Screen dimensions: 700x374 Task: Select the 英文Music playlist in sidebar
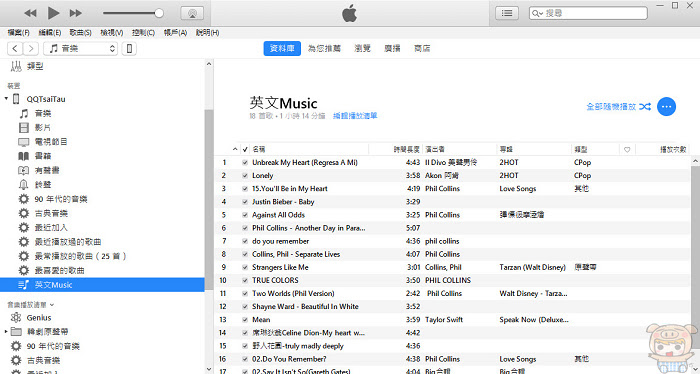[x=102, y=285]
